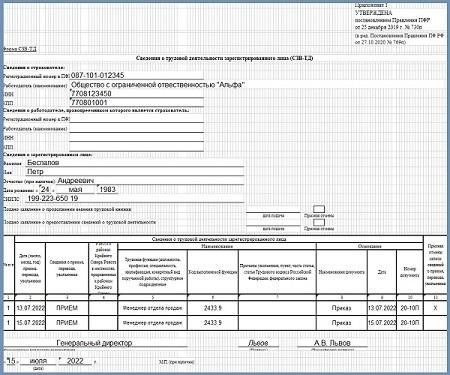Select the registration number 087-101-012345 field
450x375 pixels.
(x=136, y=76)
